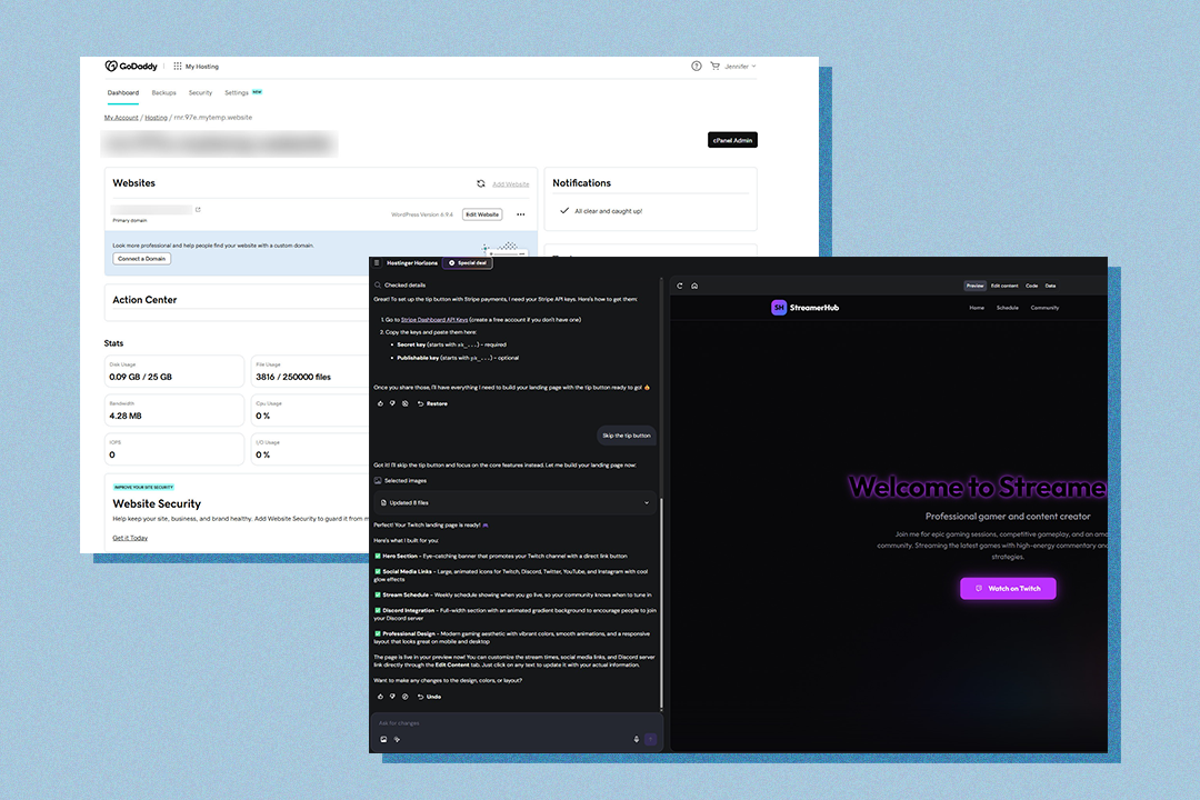Click the Special deal badge in Horizons

tap(467, 262)
